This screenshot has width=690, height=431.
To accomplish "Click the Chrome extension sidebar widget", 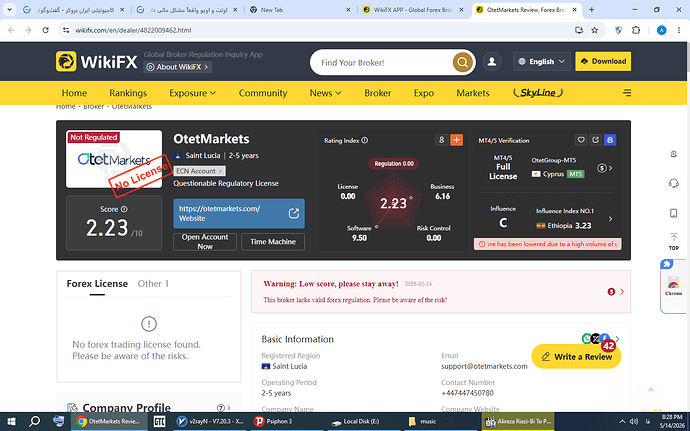I will tap(674, 286).
